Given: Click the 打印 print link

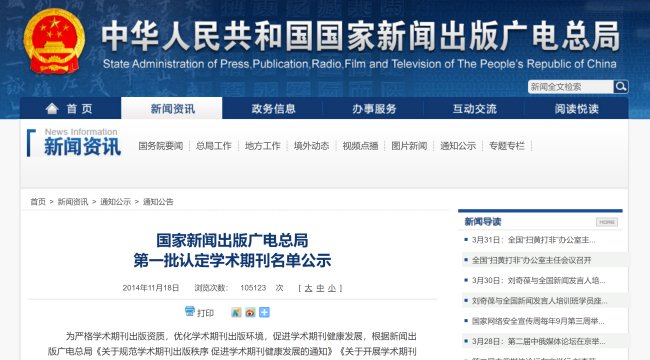Looking at the screenshot, I should pos(206,313).
